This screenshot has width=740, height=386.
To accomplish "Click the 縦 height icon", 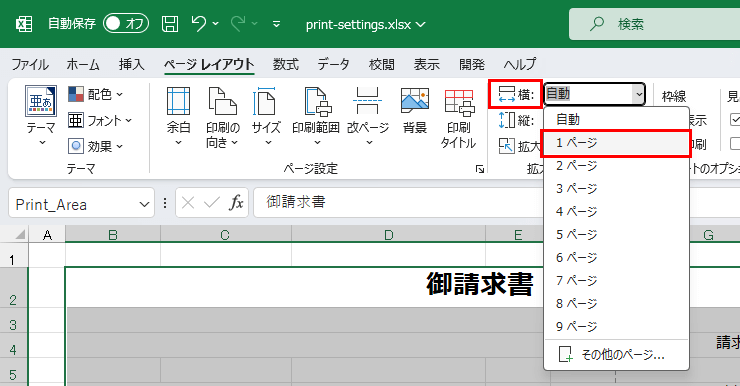I will [507, 120].
